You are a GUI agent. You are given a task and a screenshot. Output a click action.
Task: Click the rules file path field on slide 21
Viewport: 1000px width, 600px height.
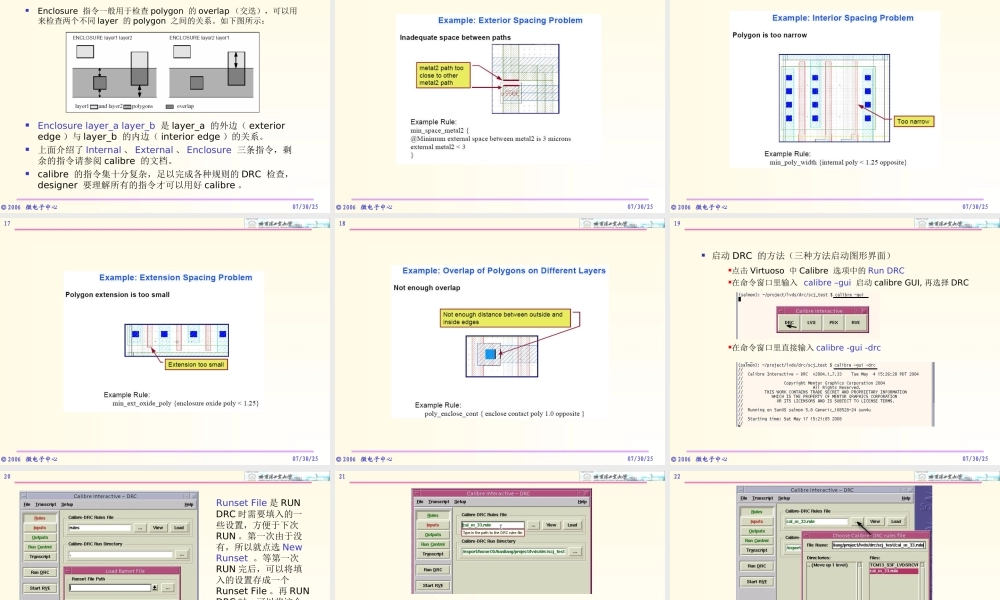pos(494,525)
